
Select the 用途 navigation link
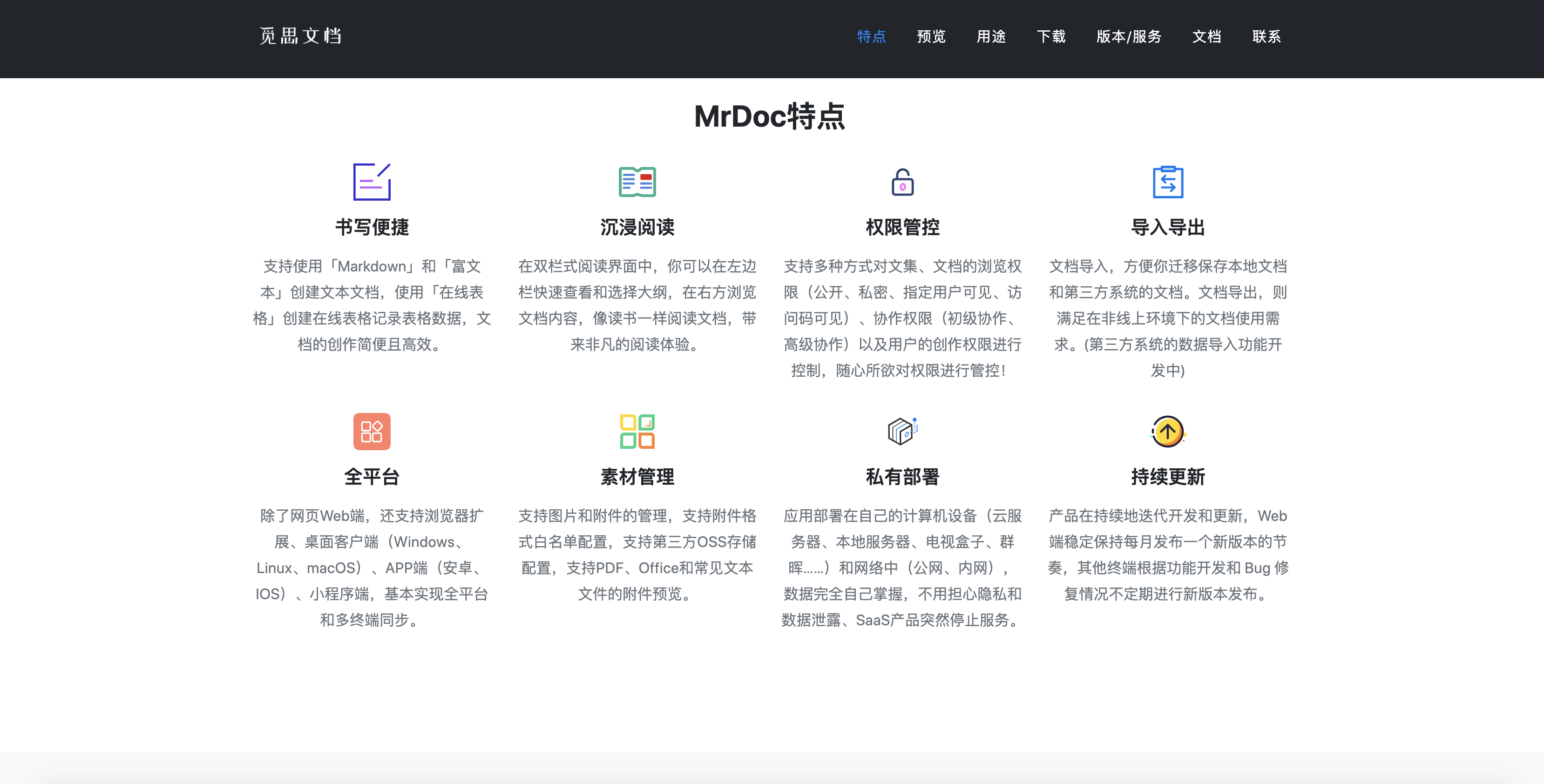991,37
